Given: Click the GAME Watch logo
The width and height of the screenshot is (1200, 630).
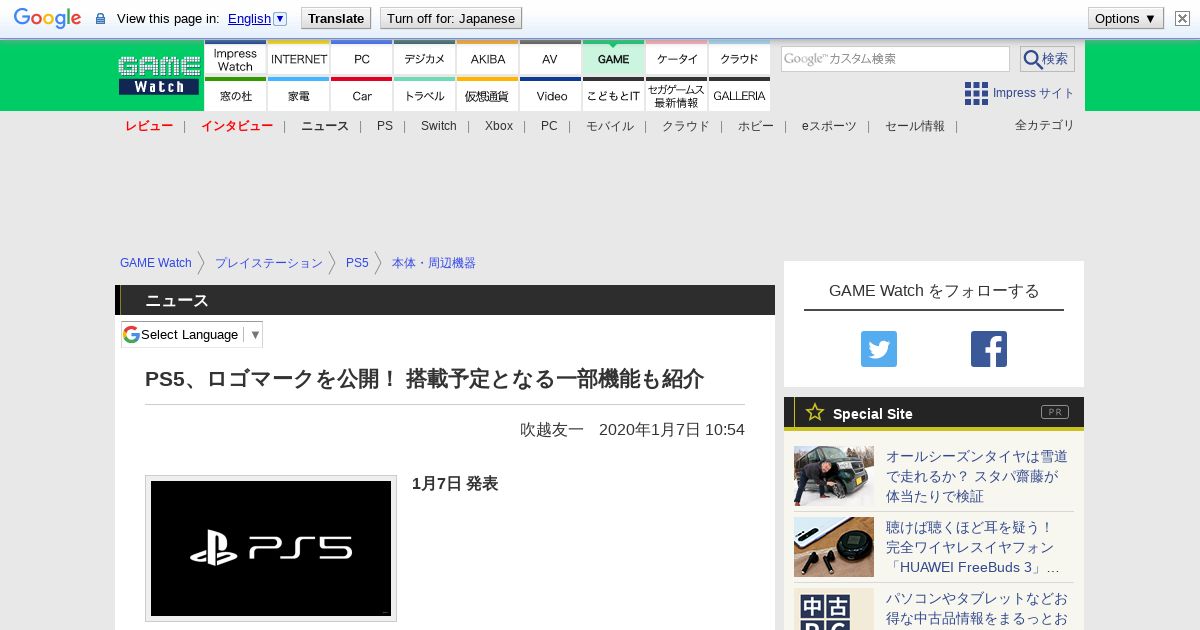Looking at the screenshot, I should (159, 75).
